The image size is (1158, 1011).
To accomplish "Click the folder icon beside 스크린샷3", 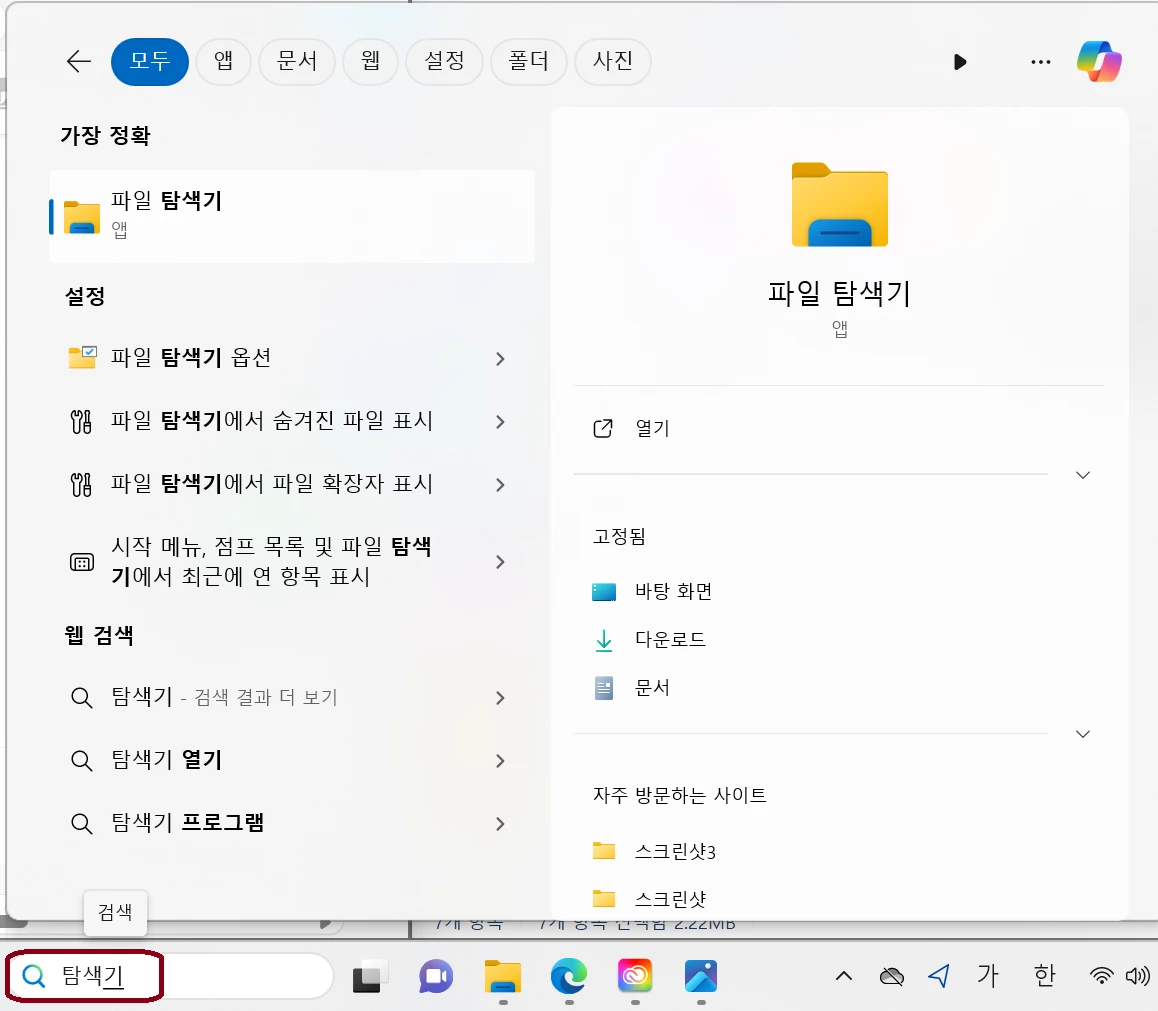I will pos(604,851).
